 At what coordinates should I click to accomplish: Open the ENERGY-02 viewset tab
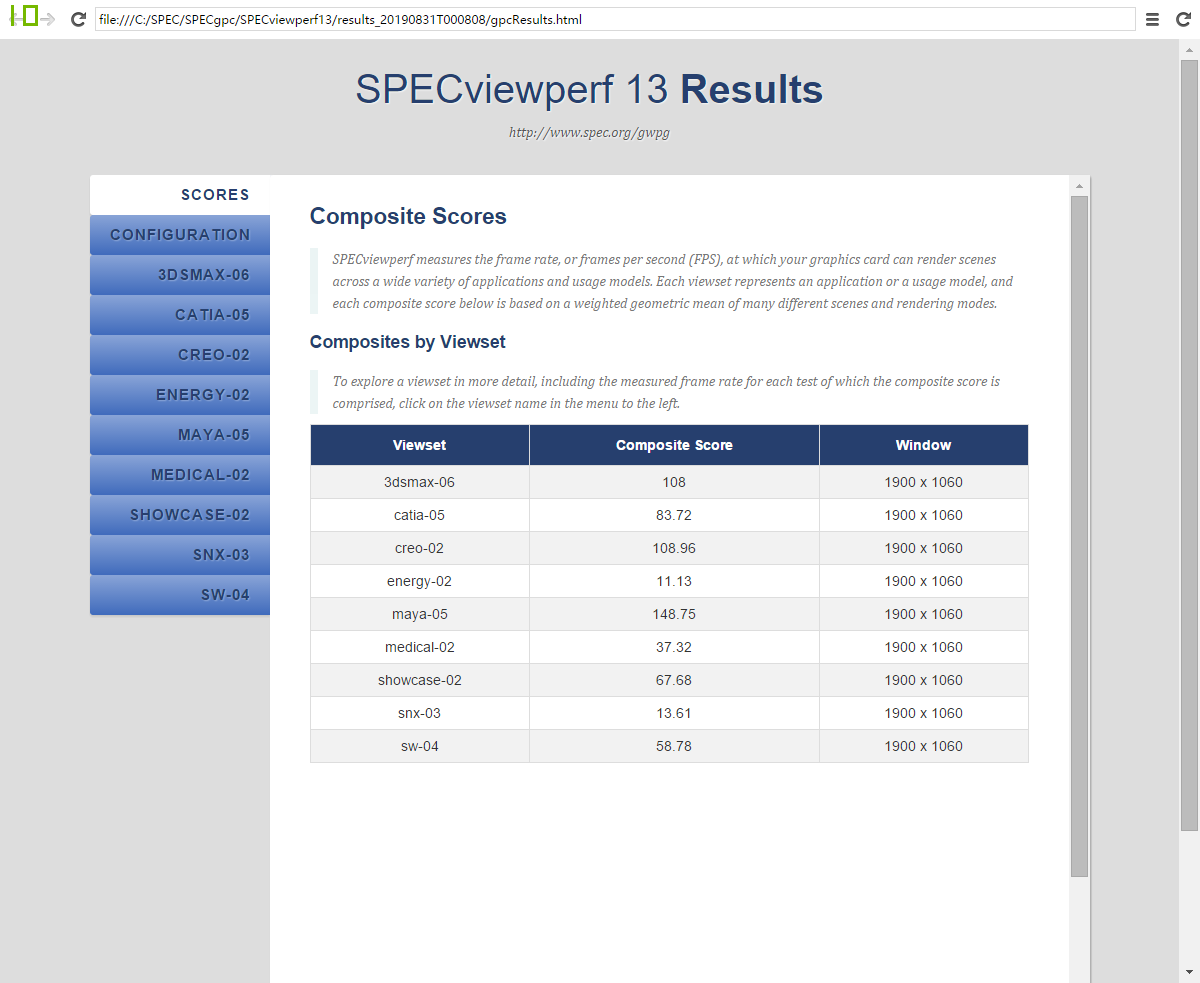[180, 395]
